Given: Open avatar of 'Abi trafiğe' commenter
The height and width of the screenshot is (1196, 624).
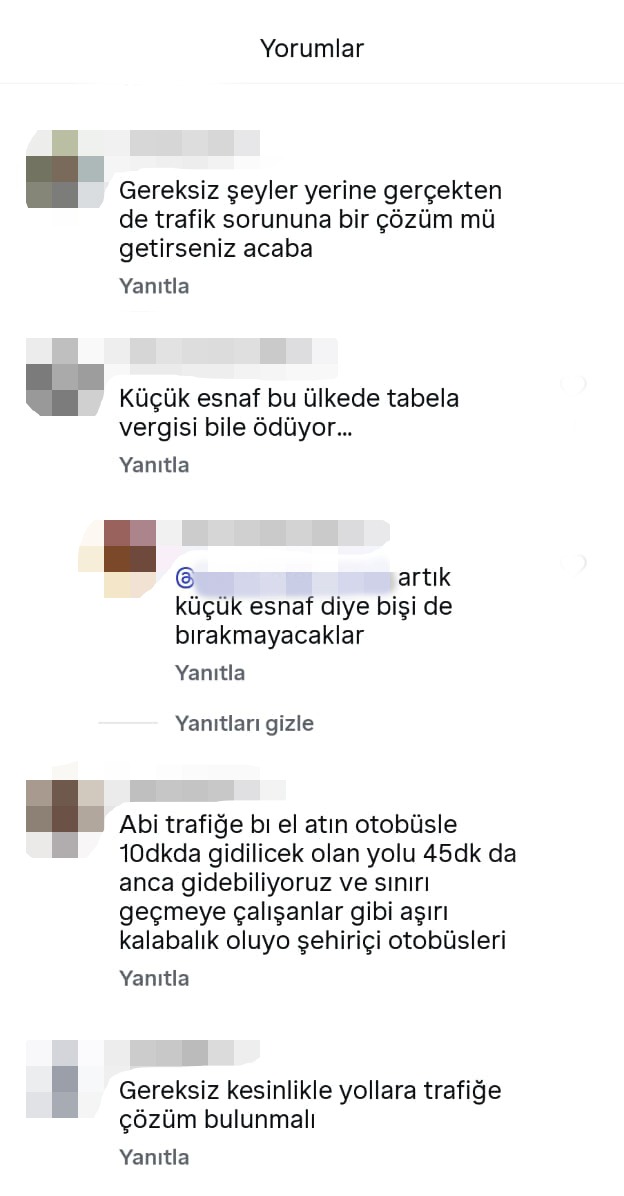Looking at the screenshot, I should 65,818.
